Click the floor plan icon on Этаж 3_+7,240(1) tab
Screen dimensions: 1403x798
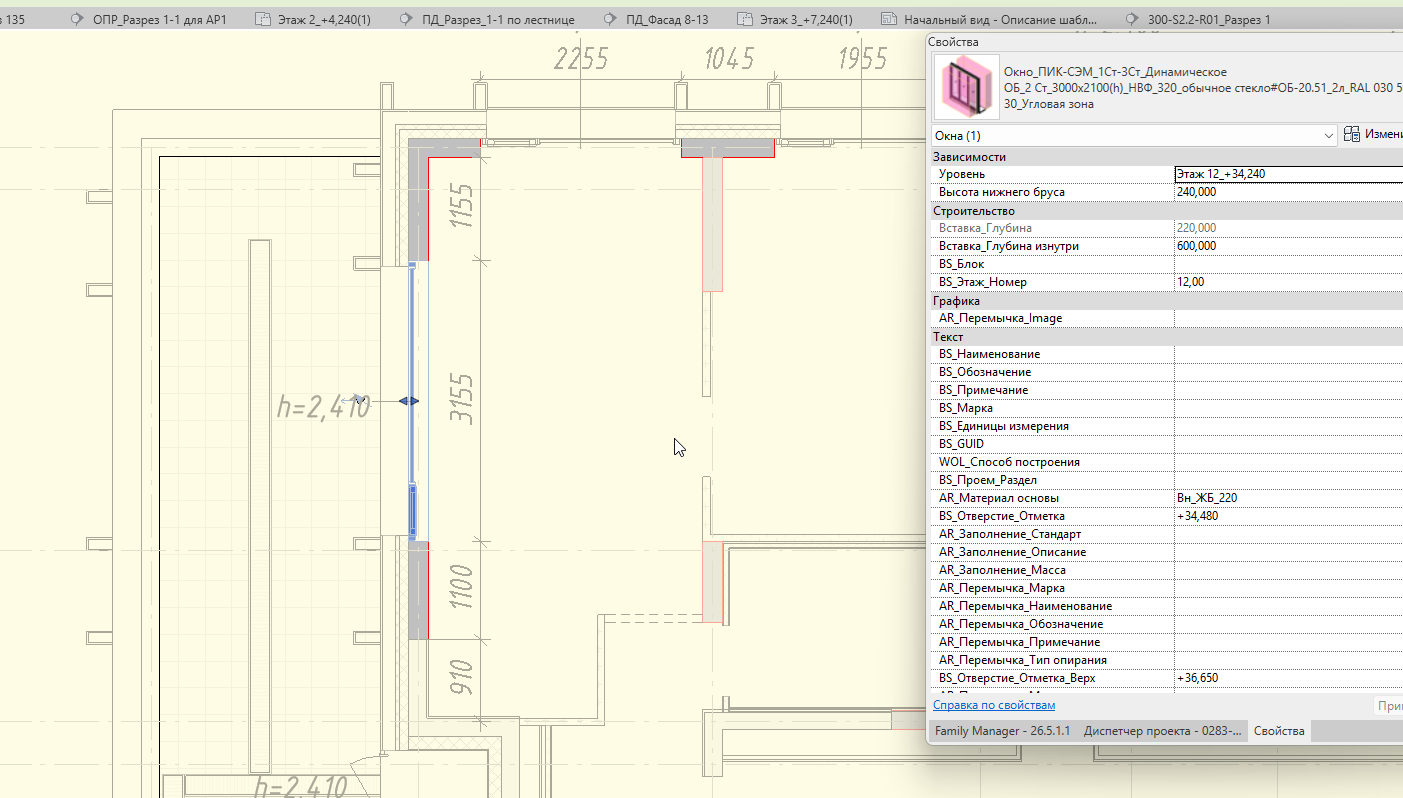744,19
